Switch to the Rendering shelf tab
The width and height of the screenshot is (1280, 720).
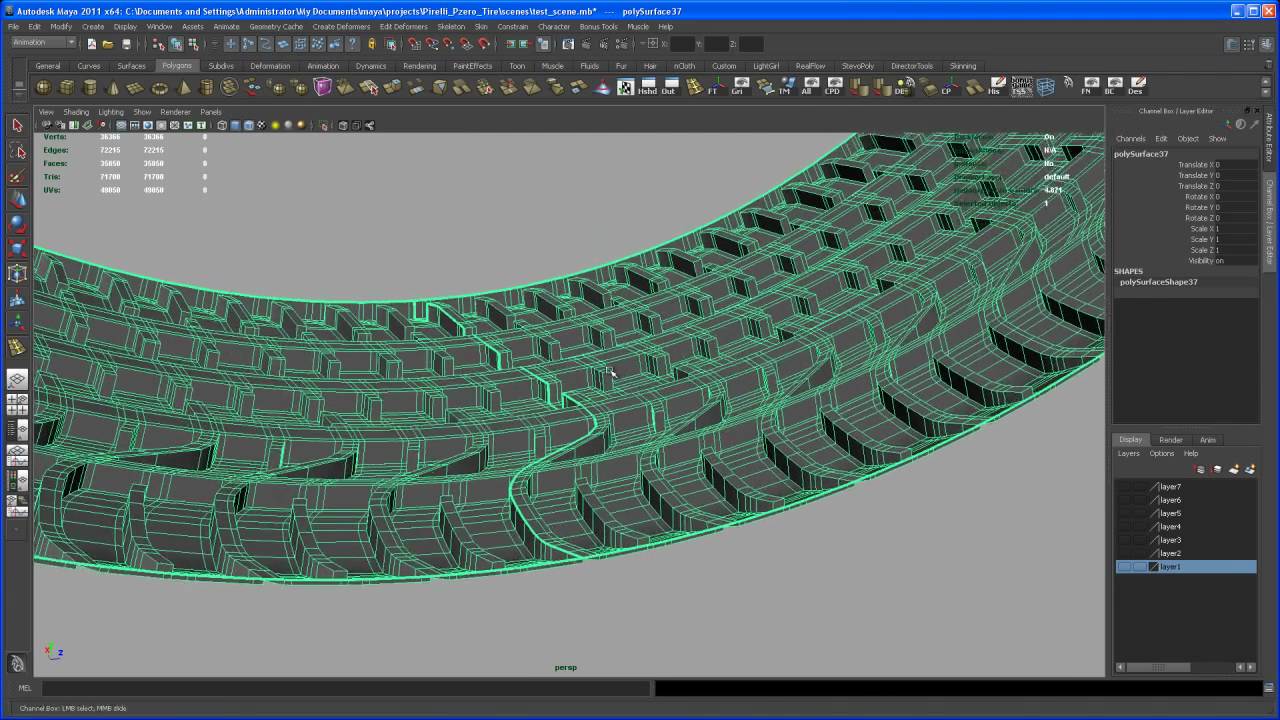pos(419,66)
